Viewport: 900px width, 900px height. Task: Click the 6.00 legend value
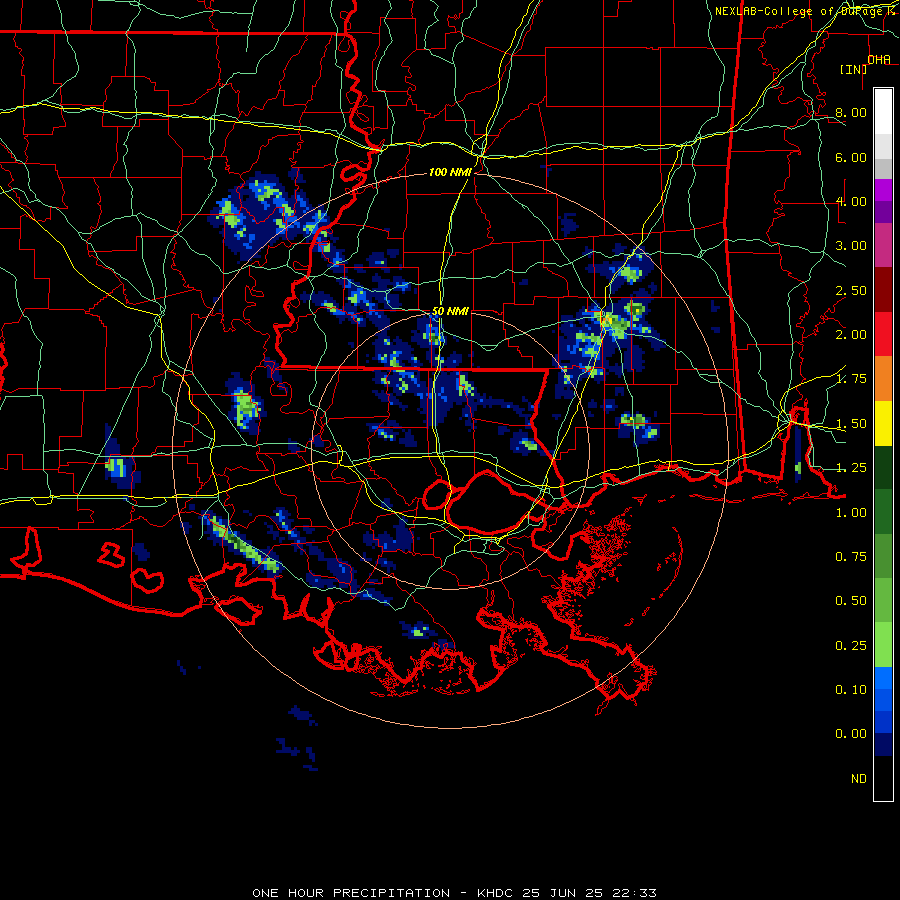coord(851,157)
